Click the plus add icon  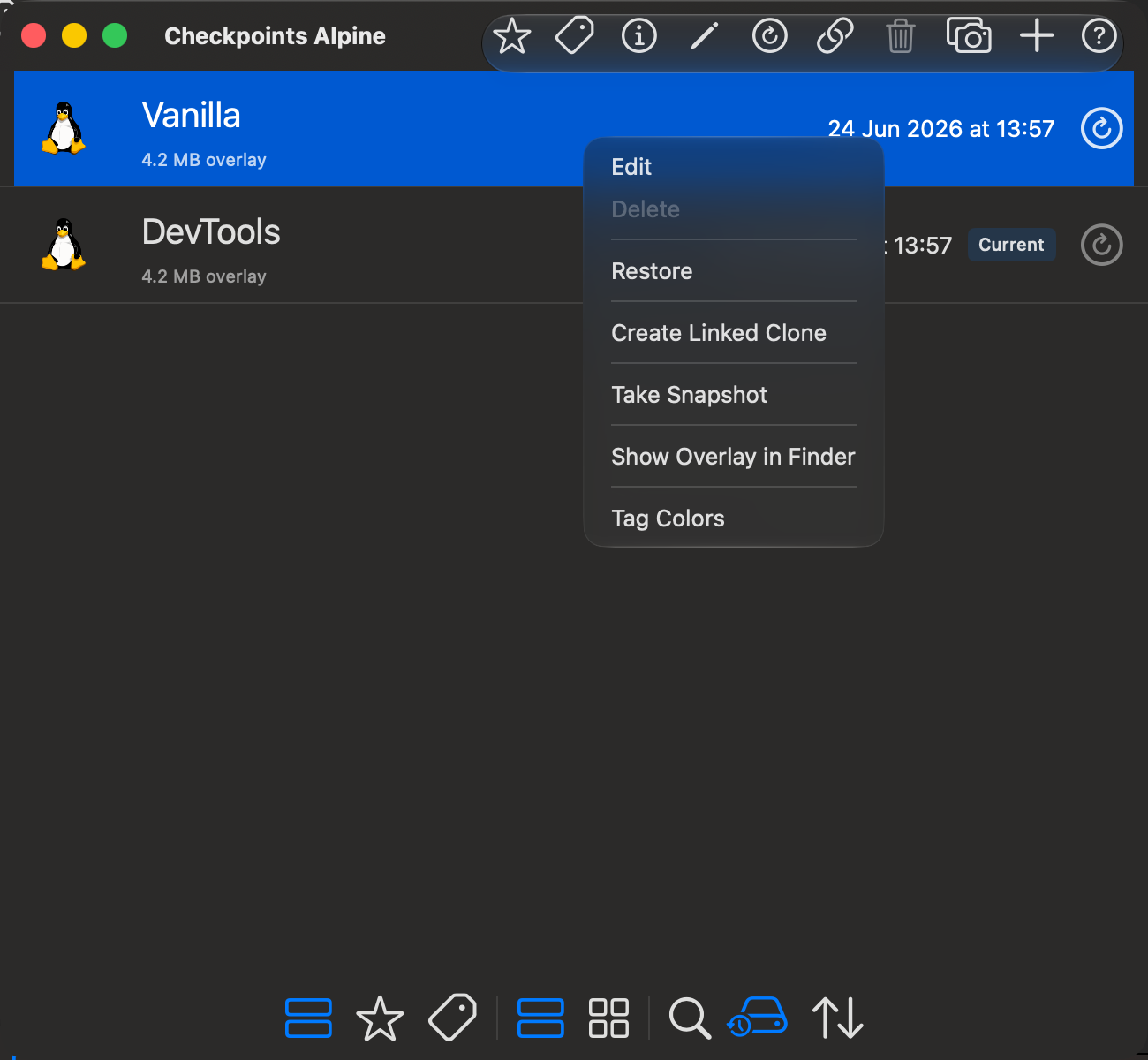point(1037,36)
